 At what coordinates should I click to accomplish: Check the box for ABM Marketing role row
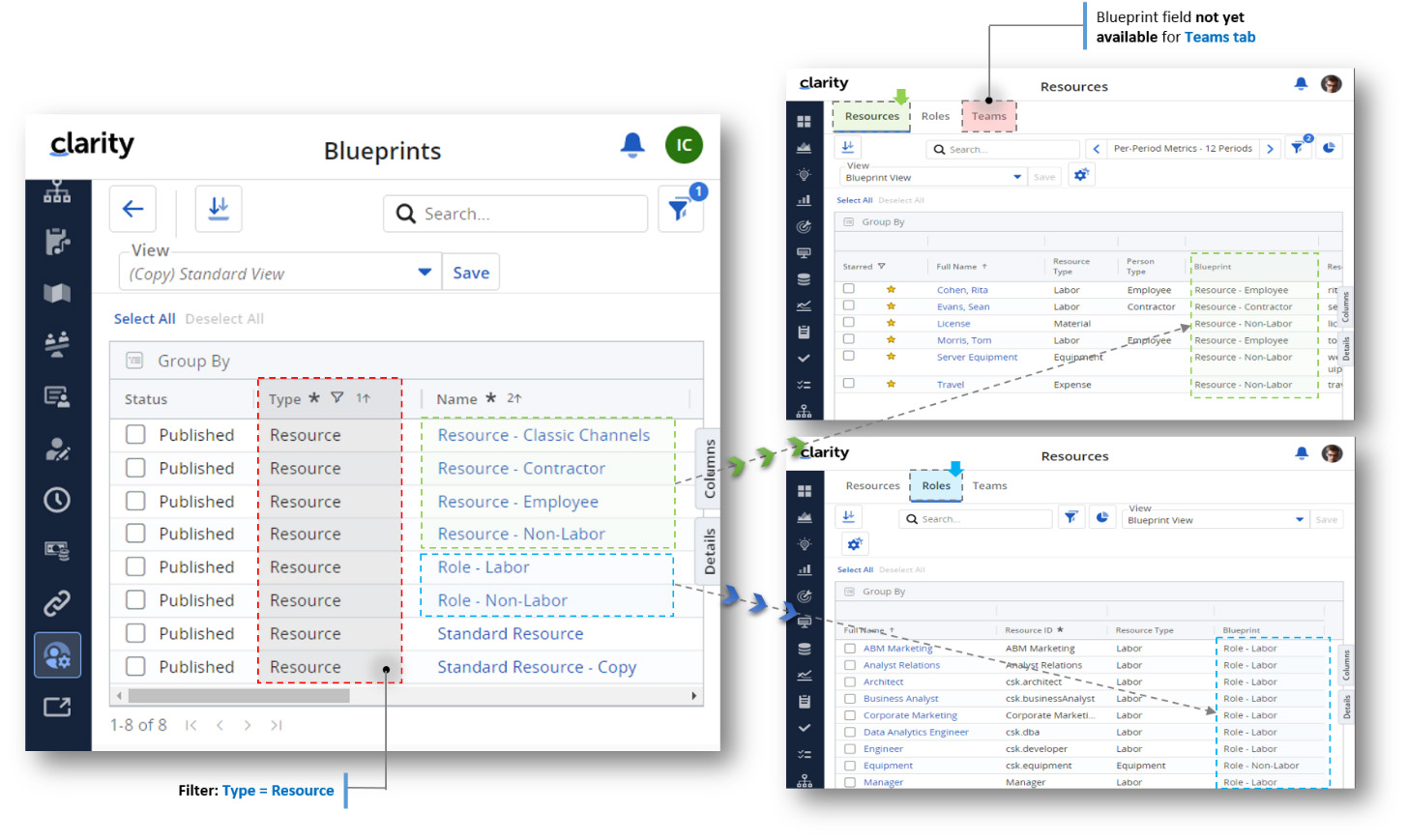tap(850, 649)
